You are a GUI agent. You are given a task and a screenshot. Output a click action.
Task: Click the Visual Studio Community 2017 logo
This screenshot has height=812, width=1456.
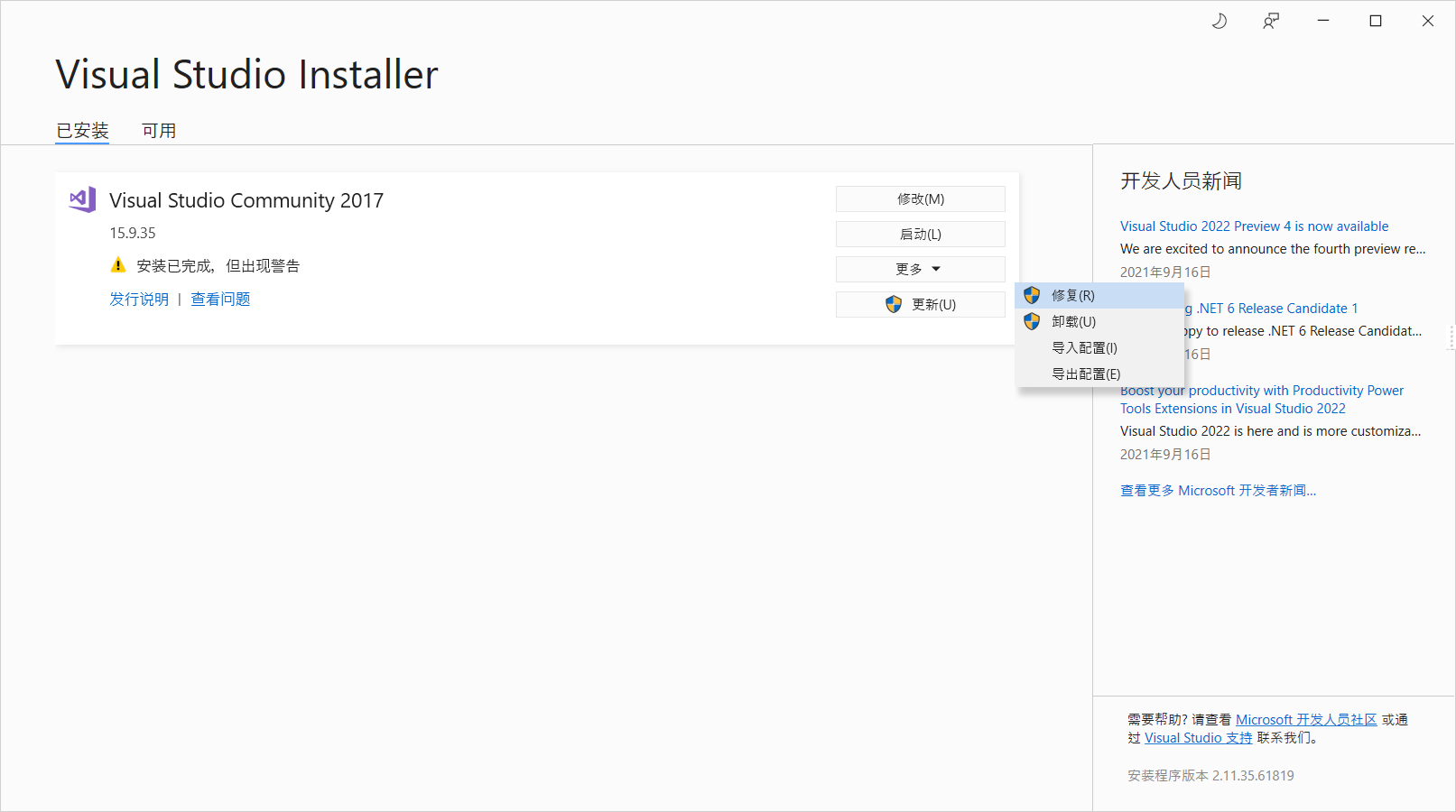click(x=82, y=199)
